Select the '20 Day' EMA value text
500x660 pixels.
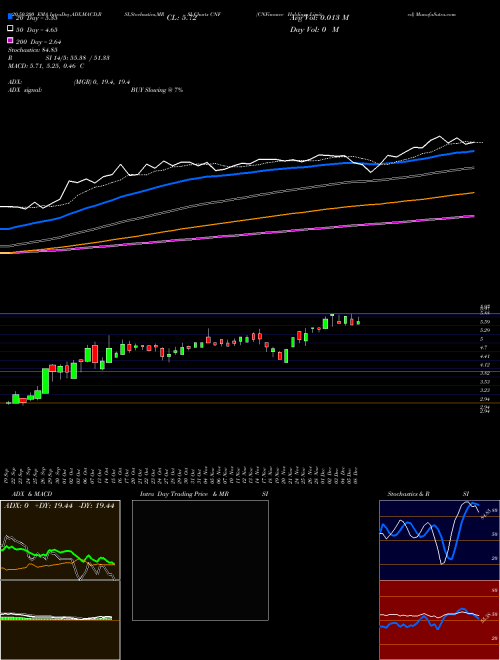pos(36,18)
